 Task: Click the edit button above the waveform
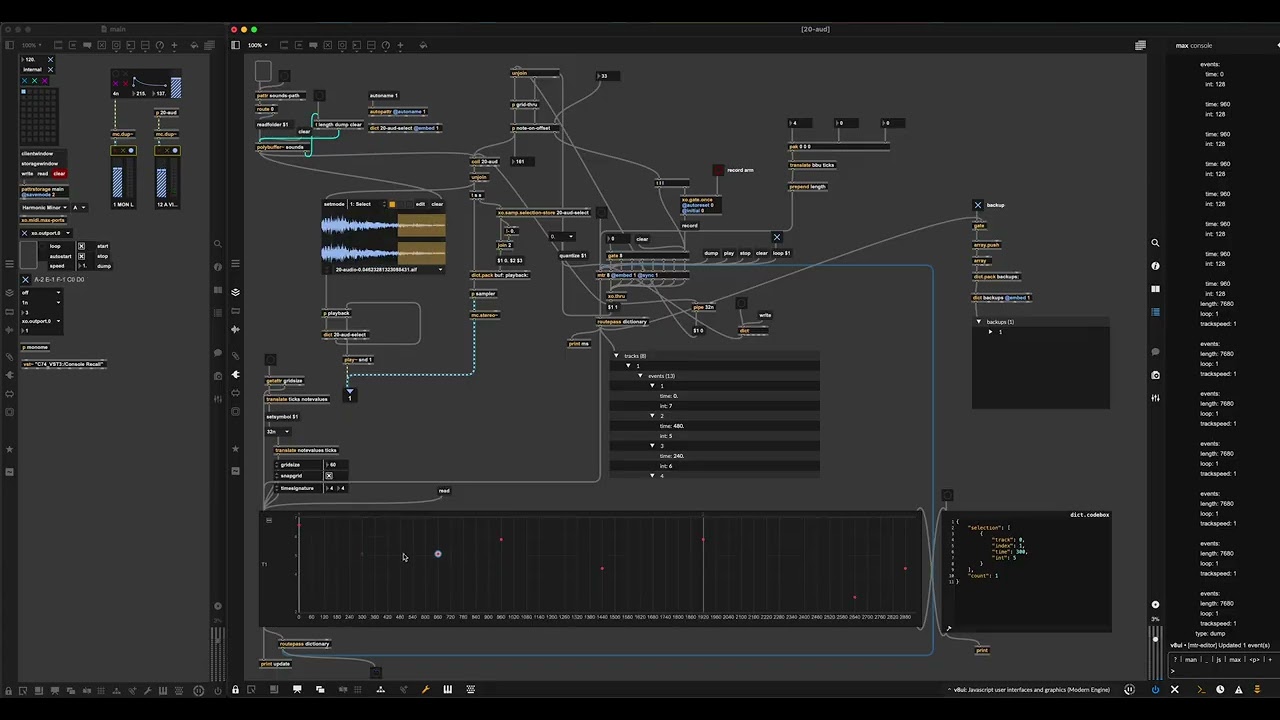(x=420, y=204)
